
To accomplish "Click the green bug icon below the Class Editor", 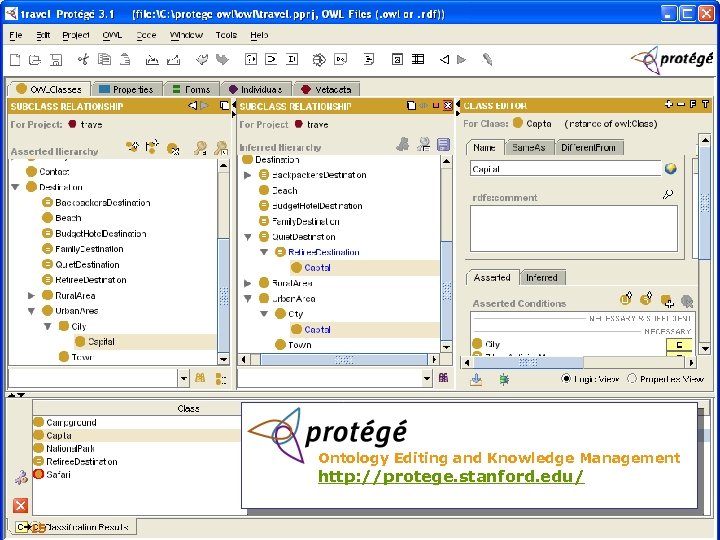I will click(504, 379).
